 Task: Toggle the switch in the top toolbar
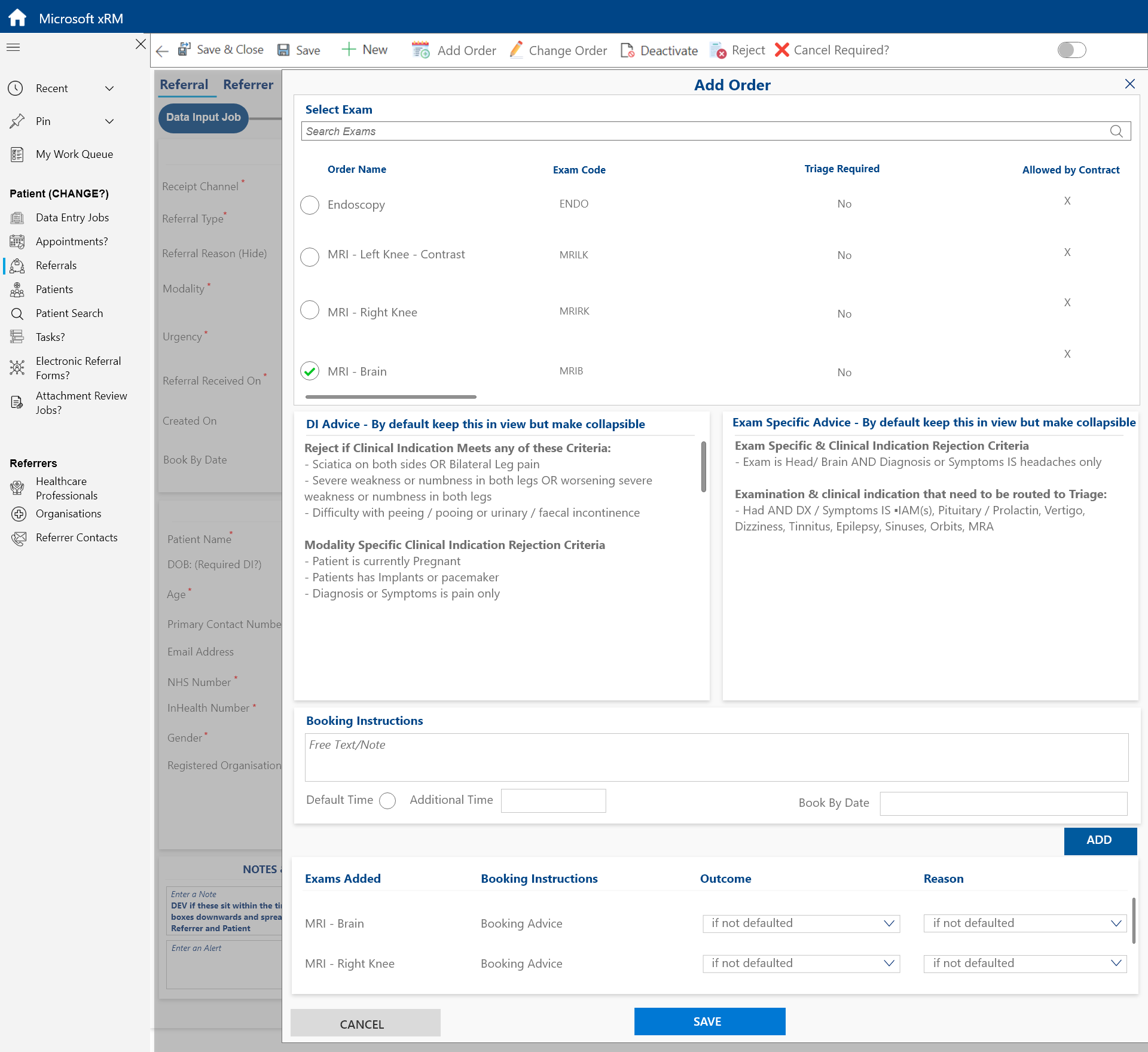[x=1071, y=50]
